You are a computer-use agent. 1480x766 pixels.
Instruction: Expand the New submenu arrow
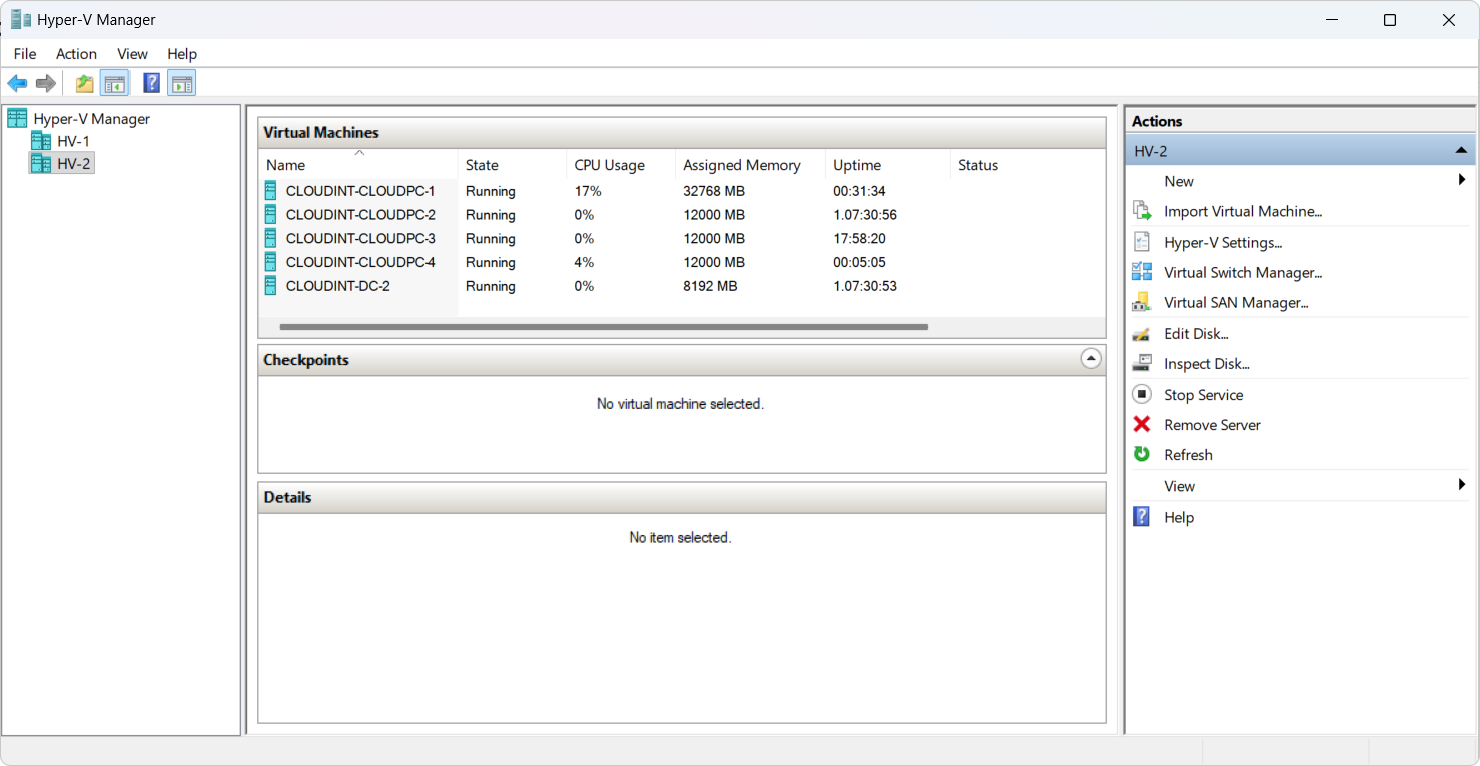click(1462, 180)
